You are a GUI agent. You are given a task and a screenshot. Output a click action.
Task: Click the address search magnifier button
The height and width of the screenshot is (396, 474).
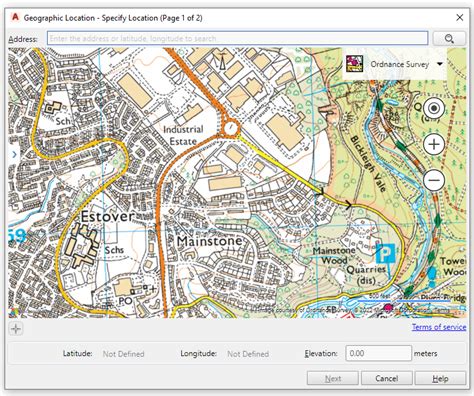[x=449, y=39]
